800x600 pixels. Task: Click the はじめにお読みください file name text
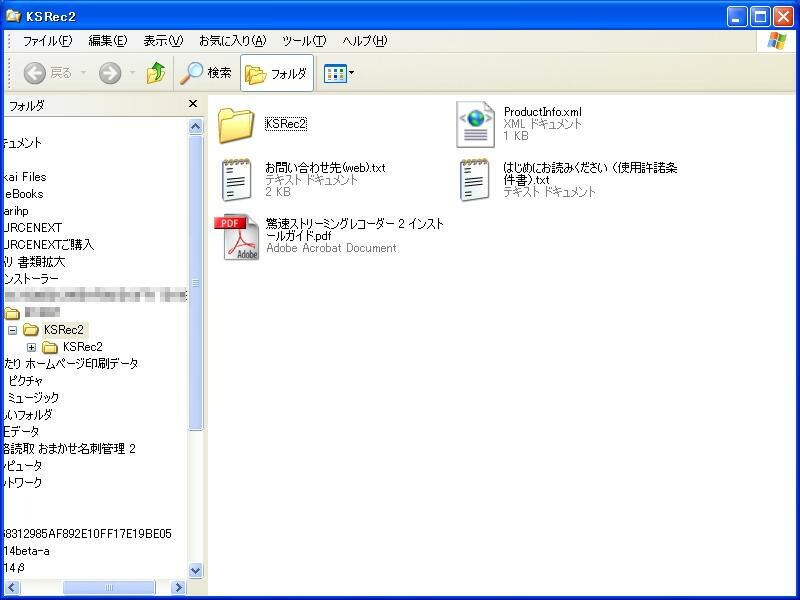[x=590, y=173]
